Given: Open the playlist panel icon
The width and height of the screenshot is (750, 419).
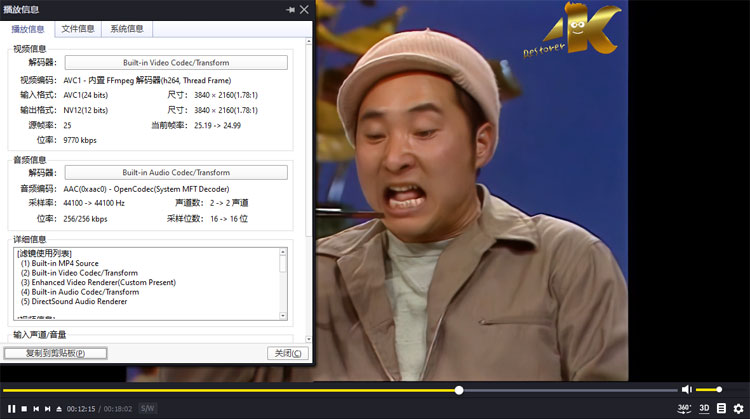Looking at the screenshot, I should (x=721, y=408).
